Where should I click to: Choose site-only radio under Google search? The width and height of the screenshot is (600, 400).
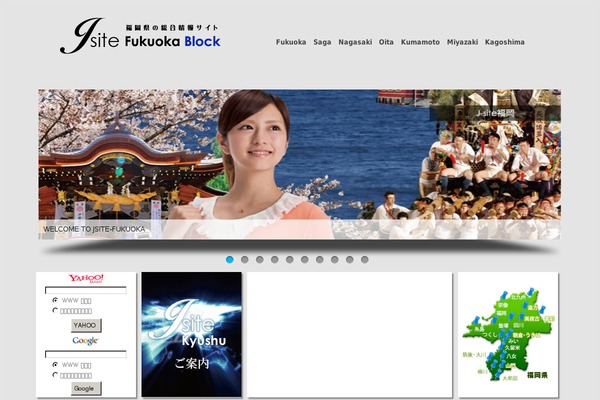click(54, 375)
